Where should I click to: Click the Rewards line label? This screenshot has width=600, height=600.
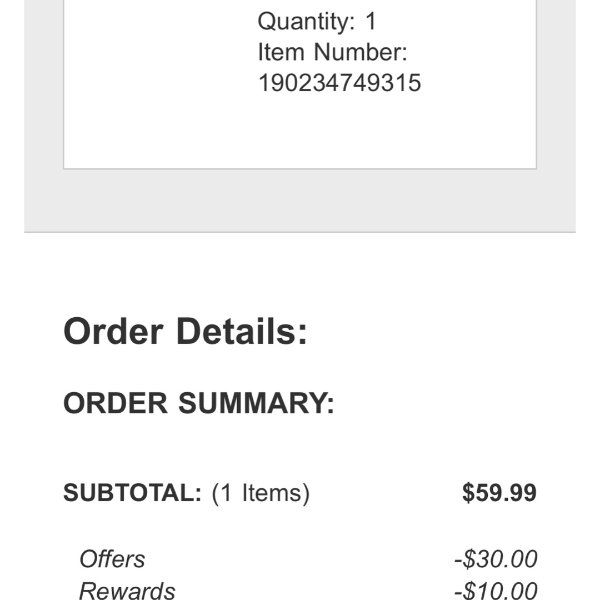click(127, 590)
